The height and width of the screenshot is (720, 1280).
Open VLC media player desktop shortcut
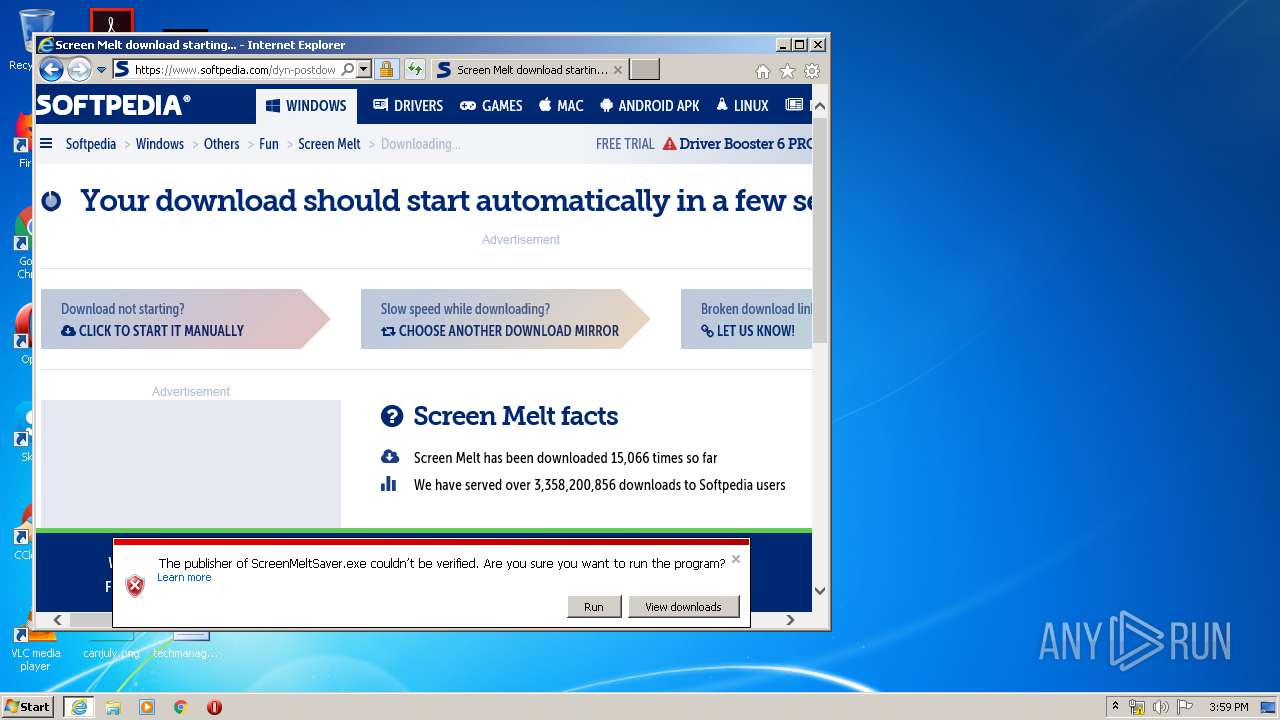pyautogui.click(x=35, y=648)
